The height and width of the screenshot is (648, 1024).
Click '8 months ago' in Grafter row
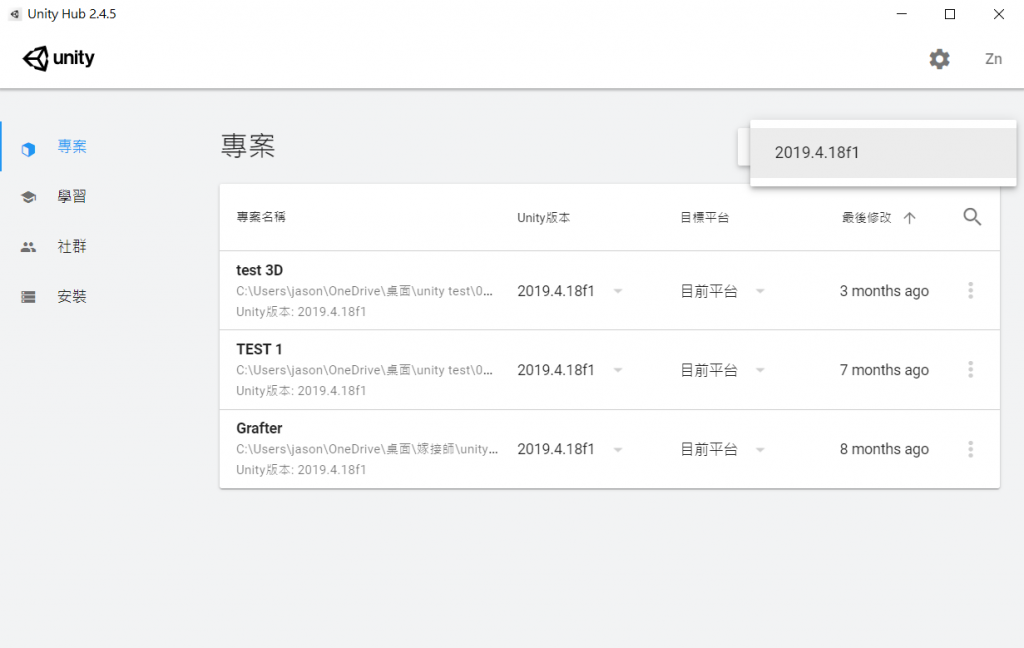[x=884, y=449]
